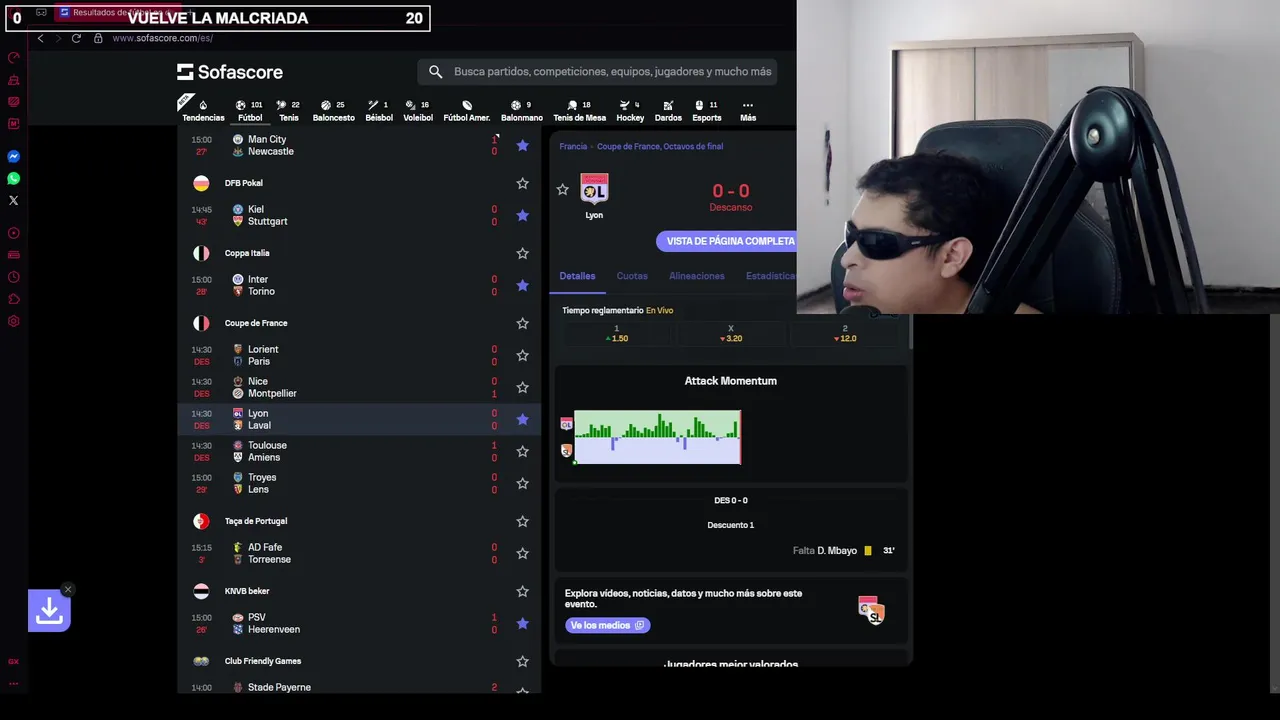Screen dimensions: 1280x720
Task: Favorite the Coupe de France competition star
Action: point(522,323)
